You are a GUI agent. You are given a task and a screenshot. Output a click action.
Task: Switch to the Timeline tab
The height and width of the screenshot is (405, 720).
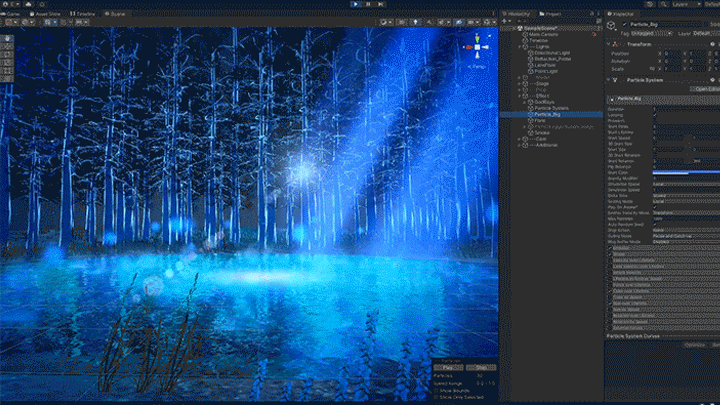82,14
